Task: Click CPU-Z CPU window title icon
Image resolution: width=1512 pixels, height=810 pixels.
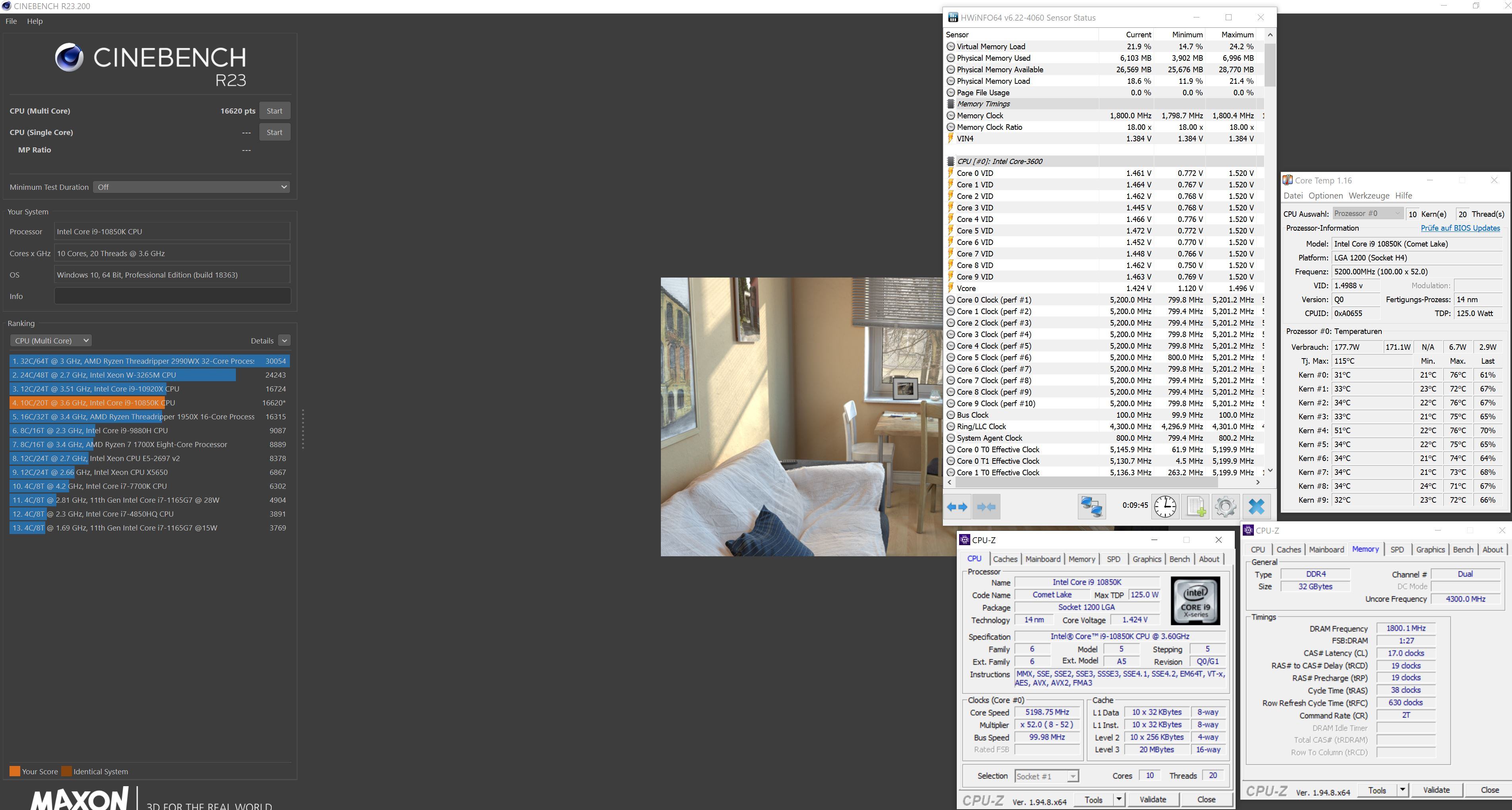Action: click(x=964, y=540)
